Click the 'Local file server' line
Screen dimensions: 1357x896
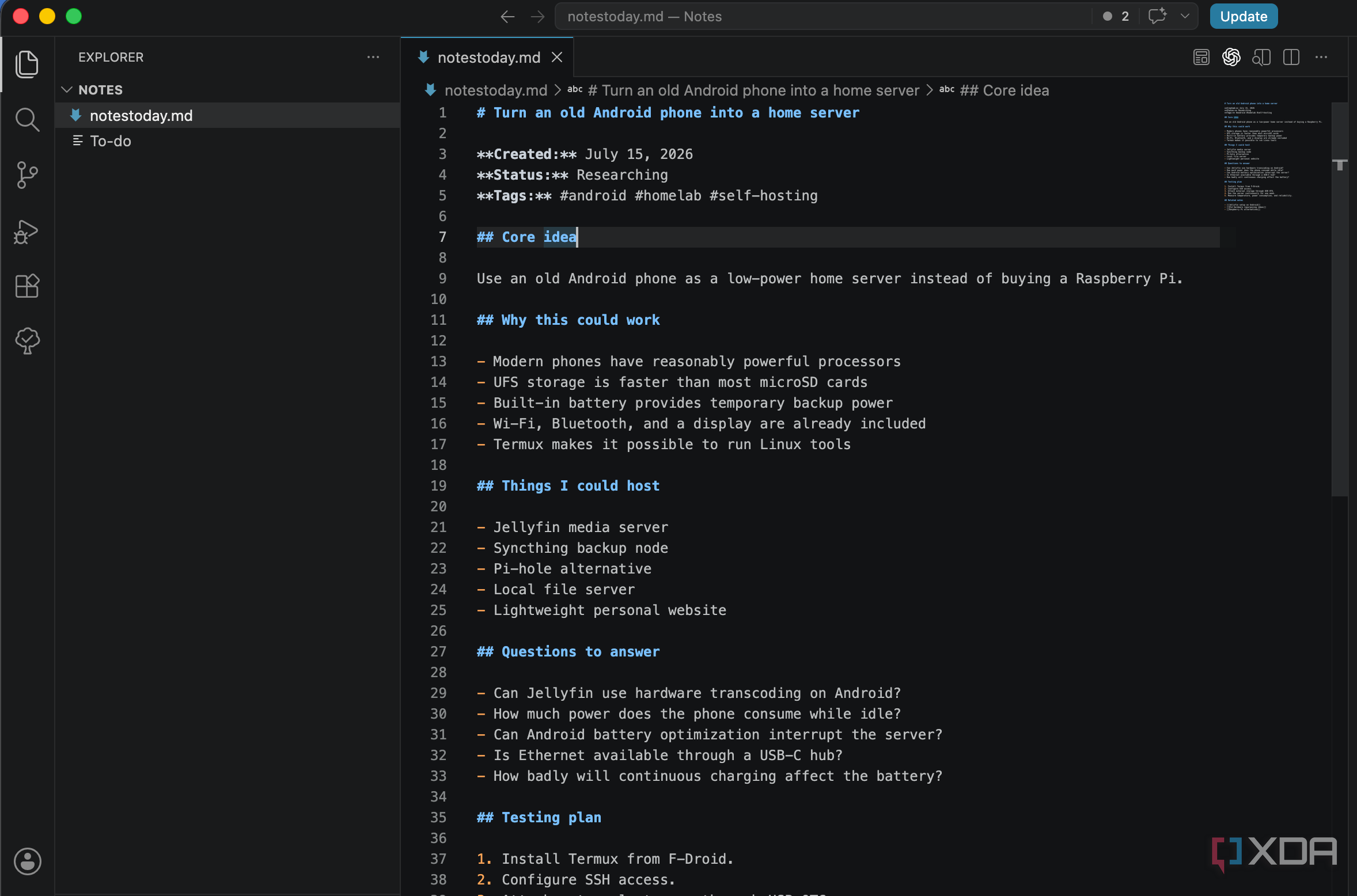[556, 590]
